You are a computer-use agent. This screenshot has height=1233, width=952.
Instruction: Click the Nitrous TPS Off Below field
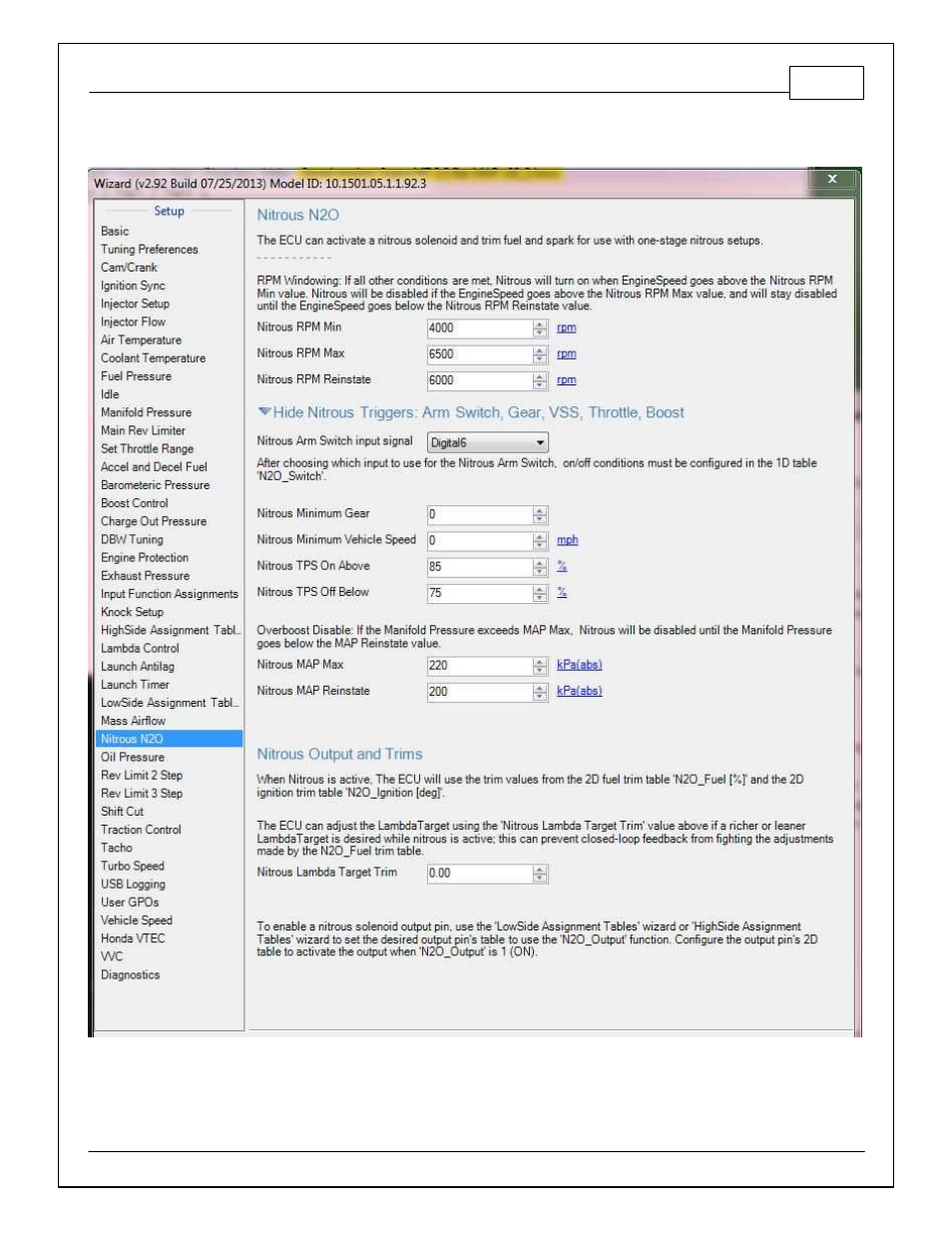(479, 593)
